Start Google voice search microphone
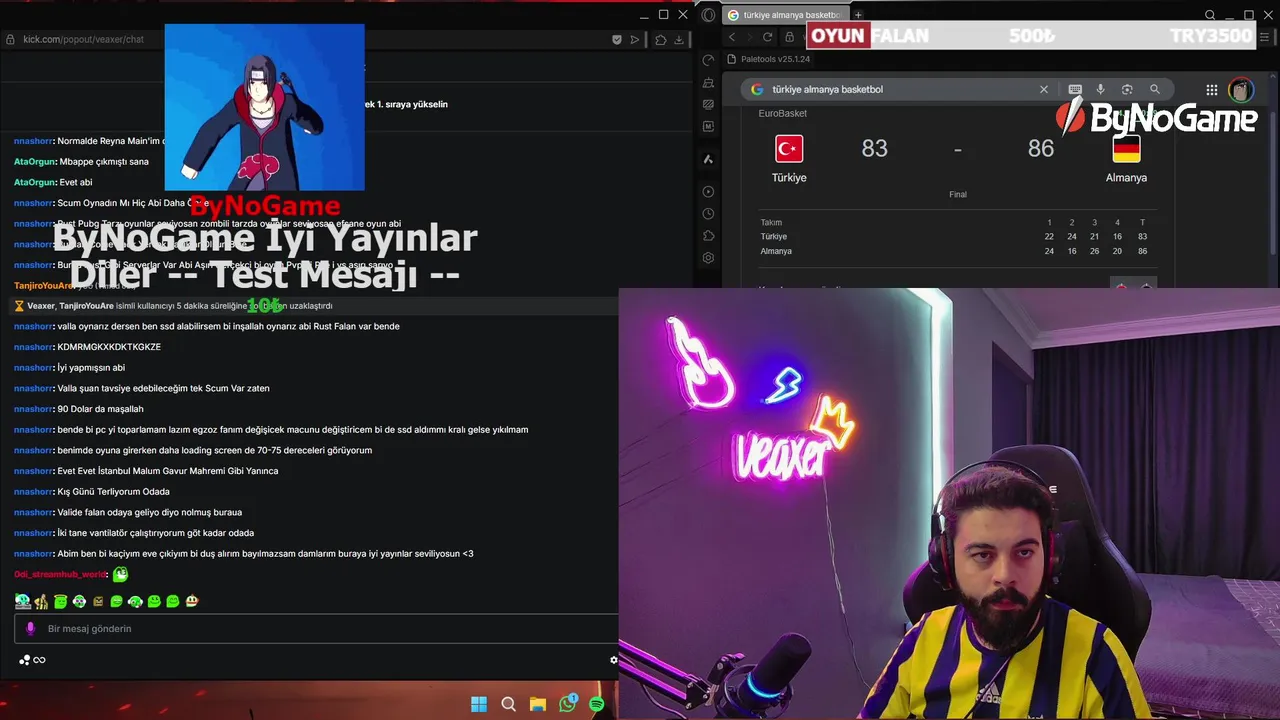The image size is (1280, 720). tap(1100, 89)
